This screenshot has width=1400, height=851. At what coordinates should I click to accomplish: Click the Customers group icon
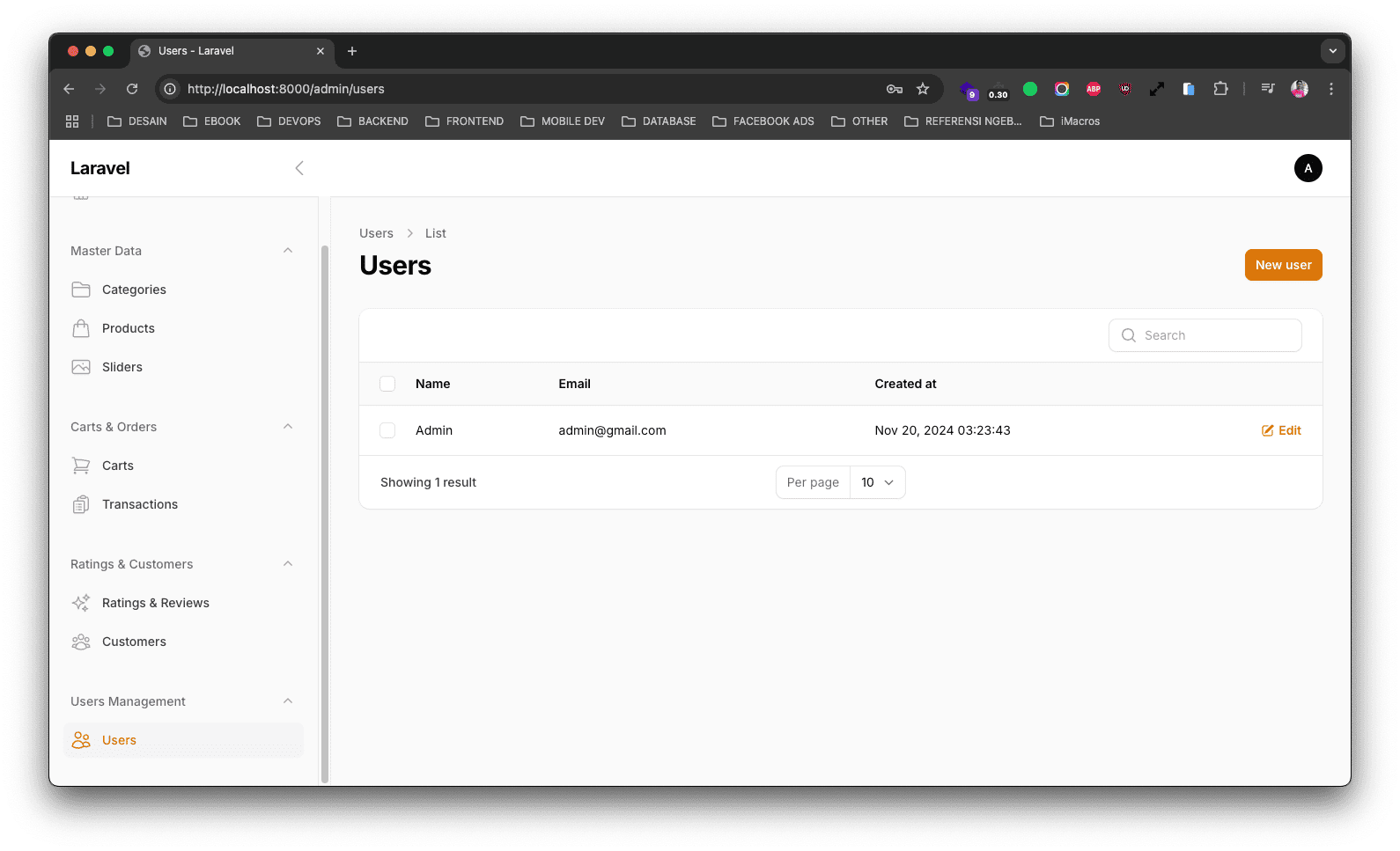81,642
